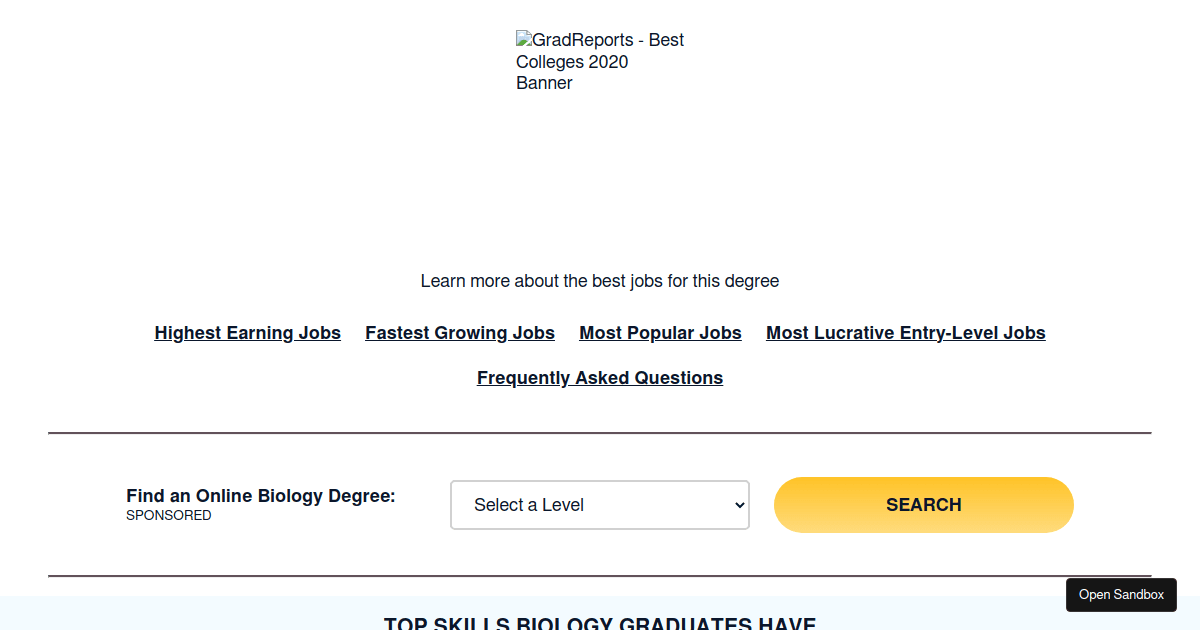Click the Open Sandbox button
The height and width of the screenshot is (630, 1200).
tap(1121, 595)
